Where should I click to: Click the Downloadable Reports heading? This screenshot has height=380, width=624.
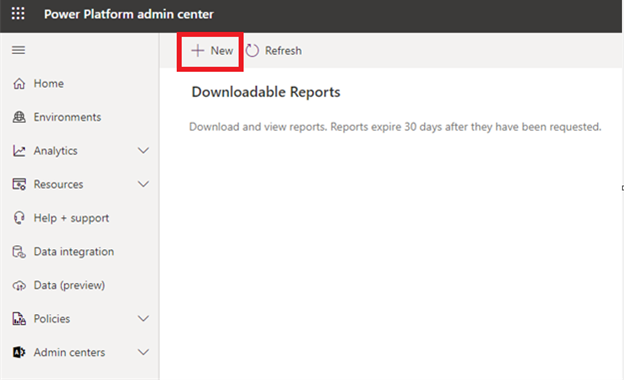pos(266,92)
